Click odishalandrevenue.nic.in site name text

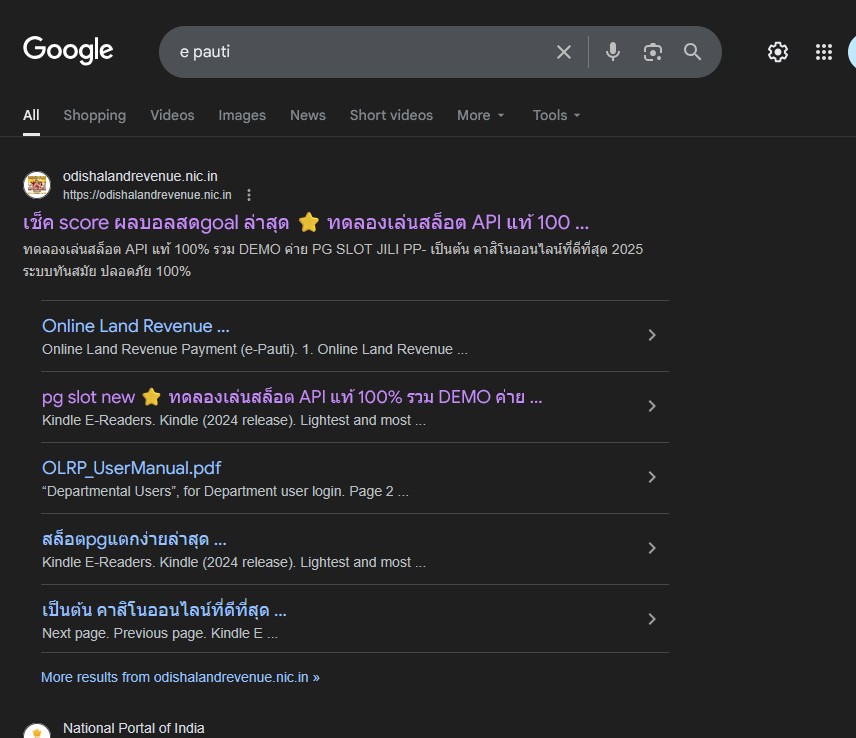pos(140,176)
